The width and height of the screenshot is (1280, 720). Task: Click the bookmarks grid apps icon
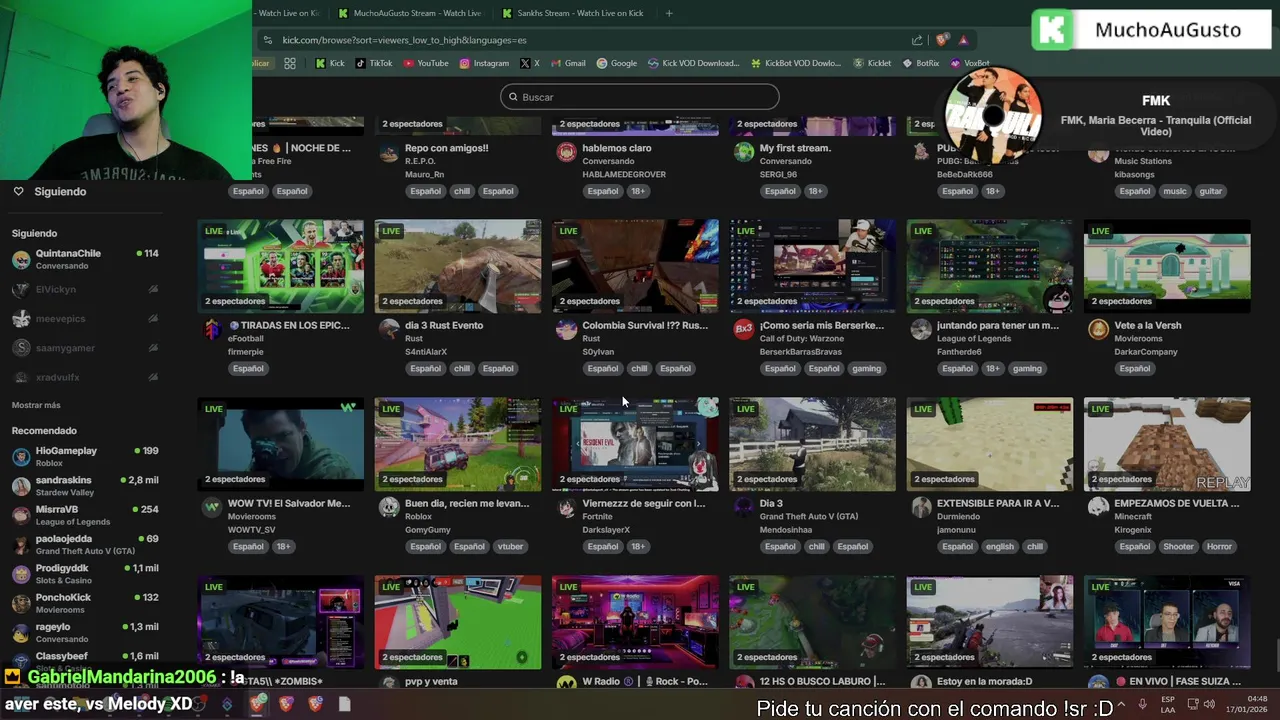pos(290,63)
